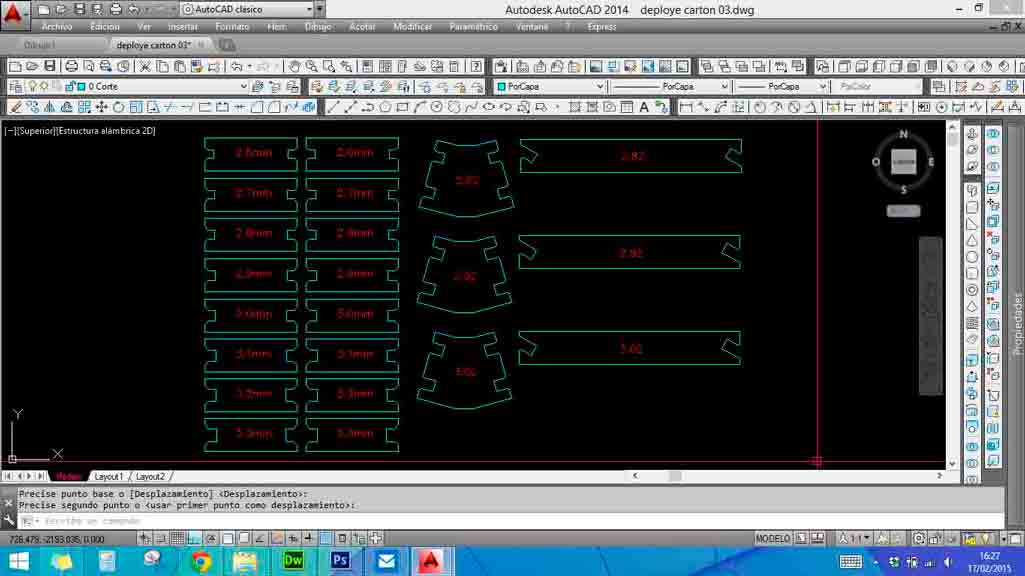The image size is (1025, 576).
Task: Open the Layer Properties Manager icon
Action: [16, 86]
